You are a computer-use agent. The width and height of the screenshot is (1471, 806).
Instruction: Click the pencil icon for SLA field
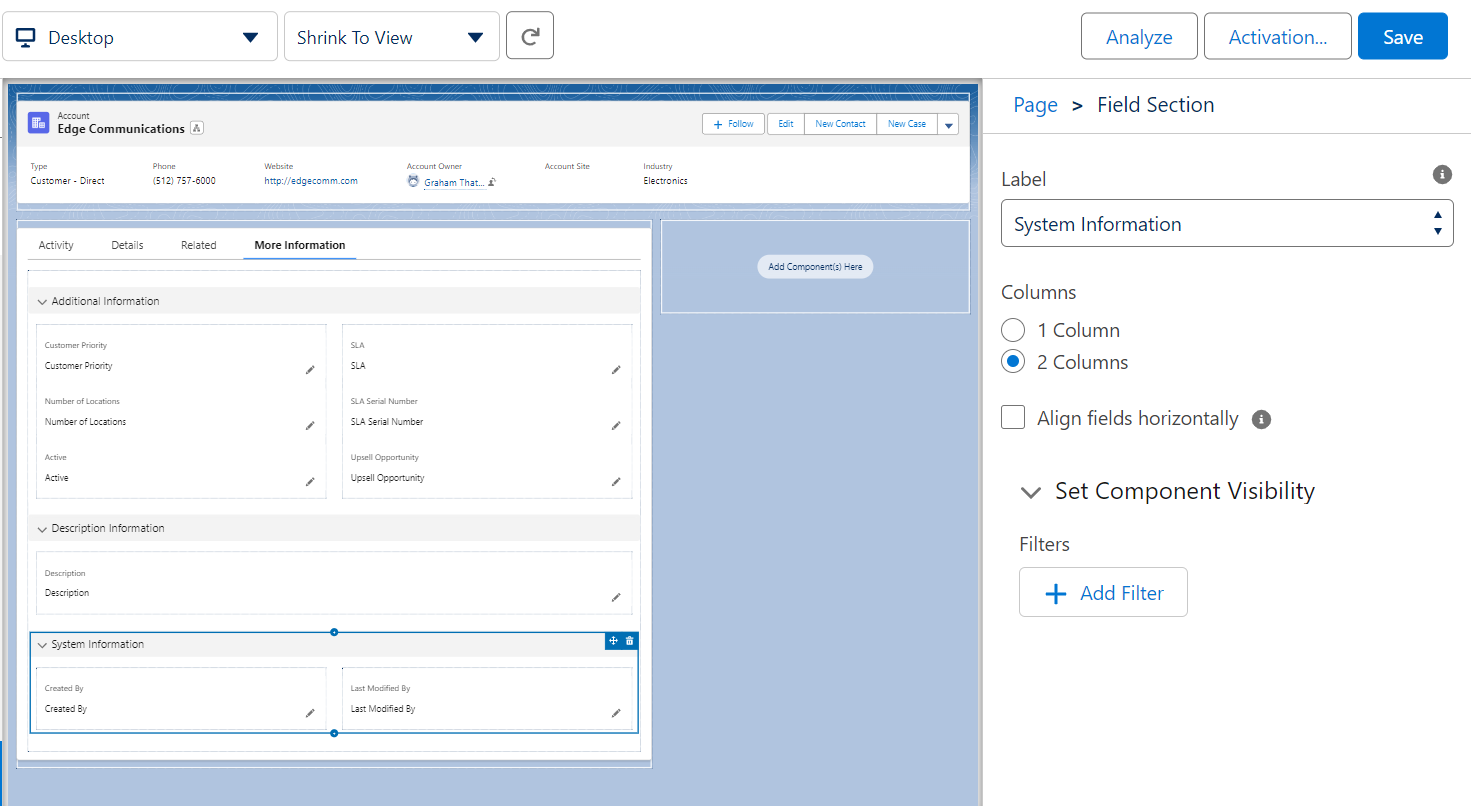coord(616,369)
